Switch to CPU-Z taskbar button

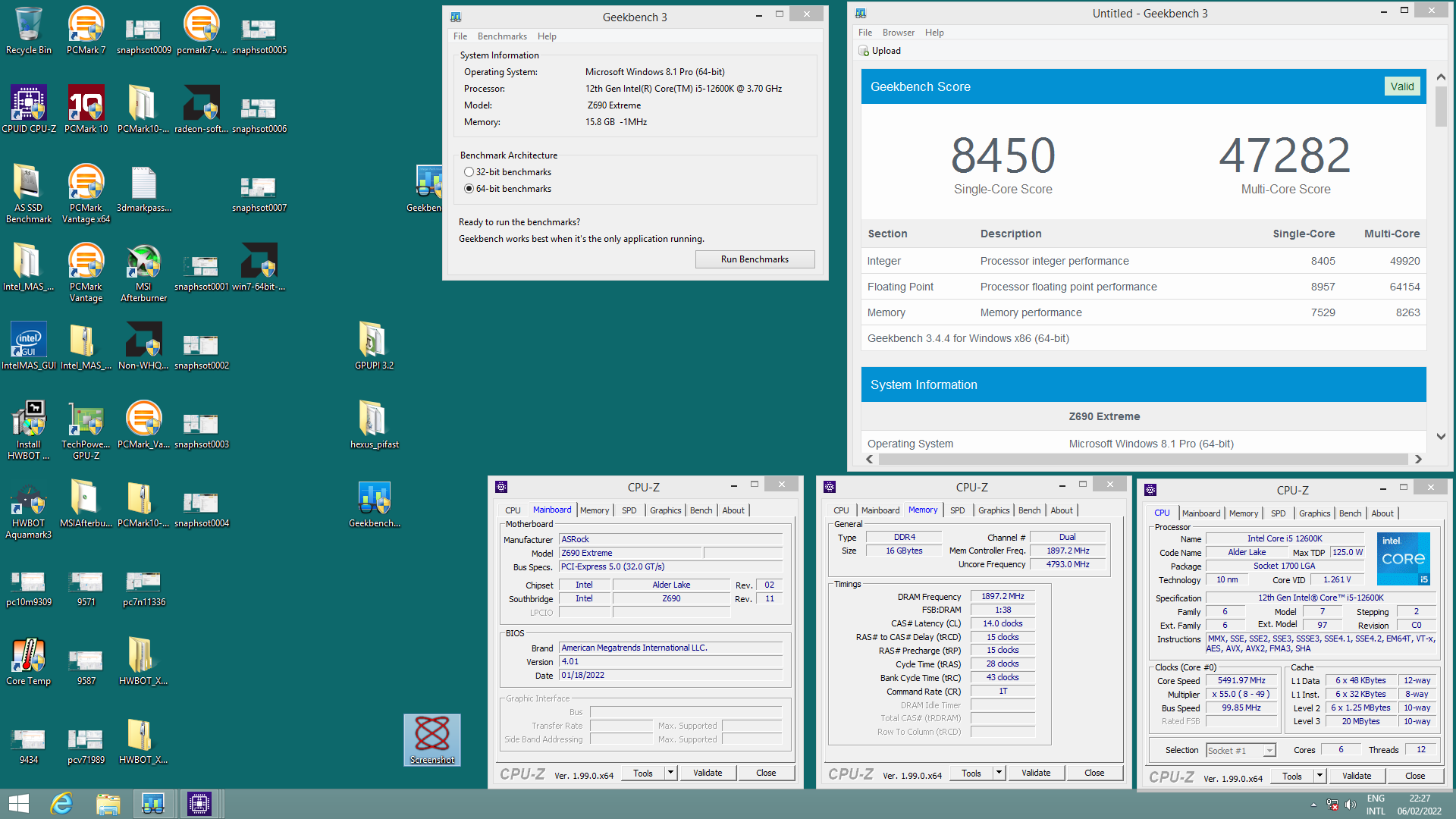pos(199,804)
